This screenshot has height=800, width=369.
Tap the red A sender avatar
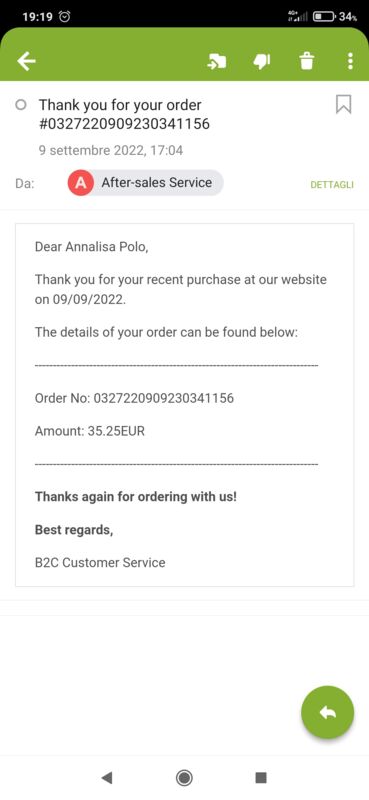tap(81, 183)
